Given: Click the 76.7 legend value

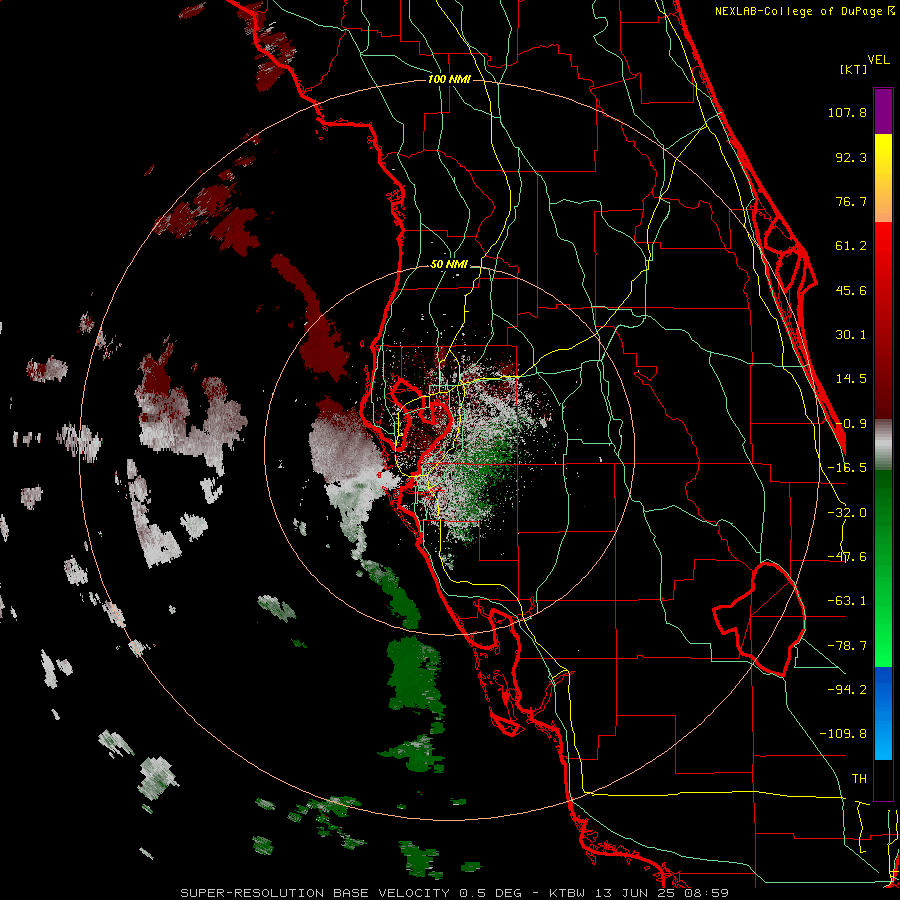Looking at the screenshot, I should [x=851, y=201].
